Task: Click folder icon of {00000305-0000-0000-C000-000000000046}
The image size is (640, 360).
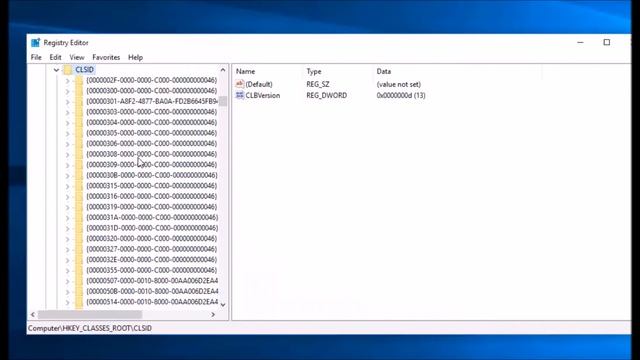Action: [79, 133]
